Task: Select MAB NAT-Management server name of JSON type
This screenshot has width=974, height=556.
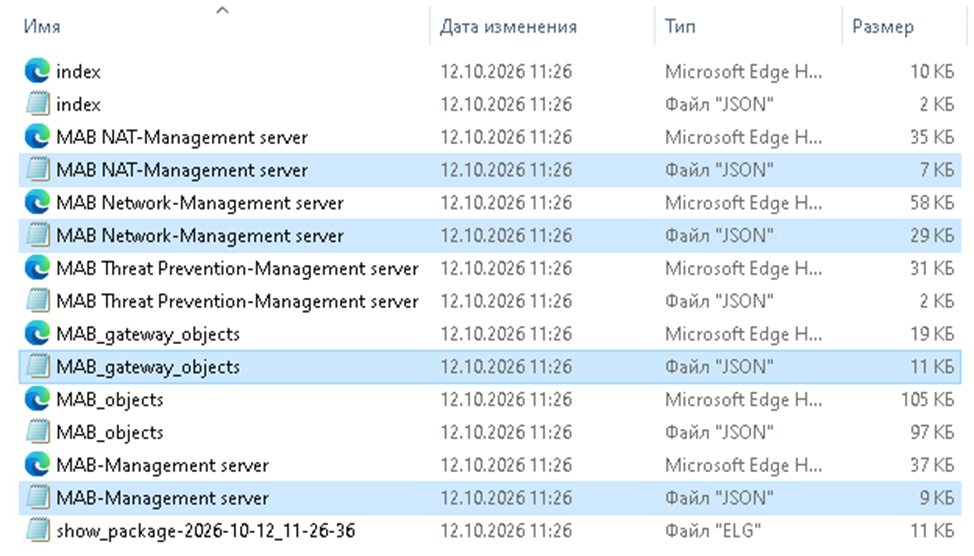Action: pos(182,170)
